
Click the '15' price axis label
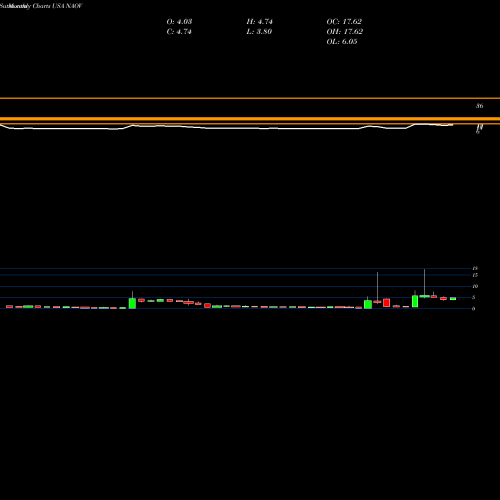[475, 275]
